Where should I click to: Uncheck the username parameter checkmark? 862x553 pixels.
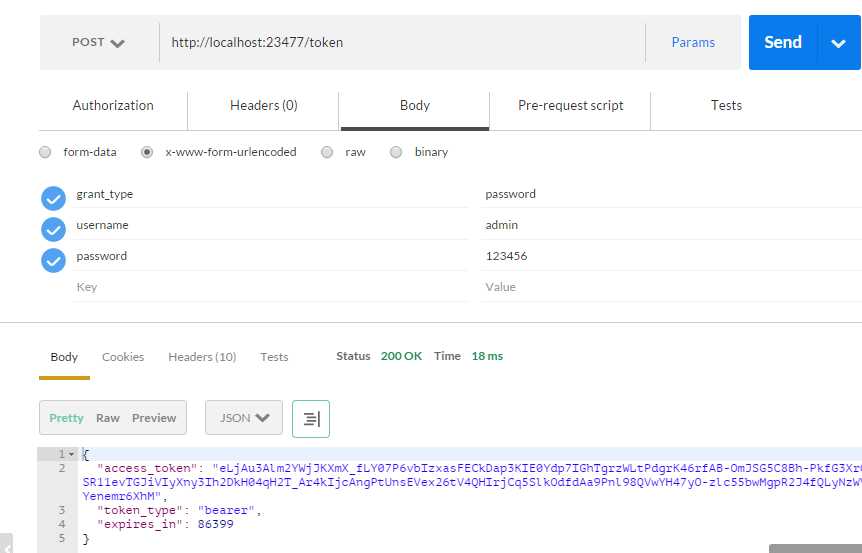(53, 230)
